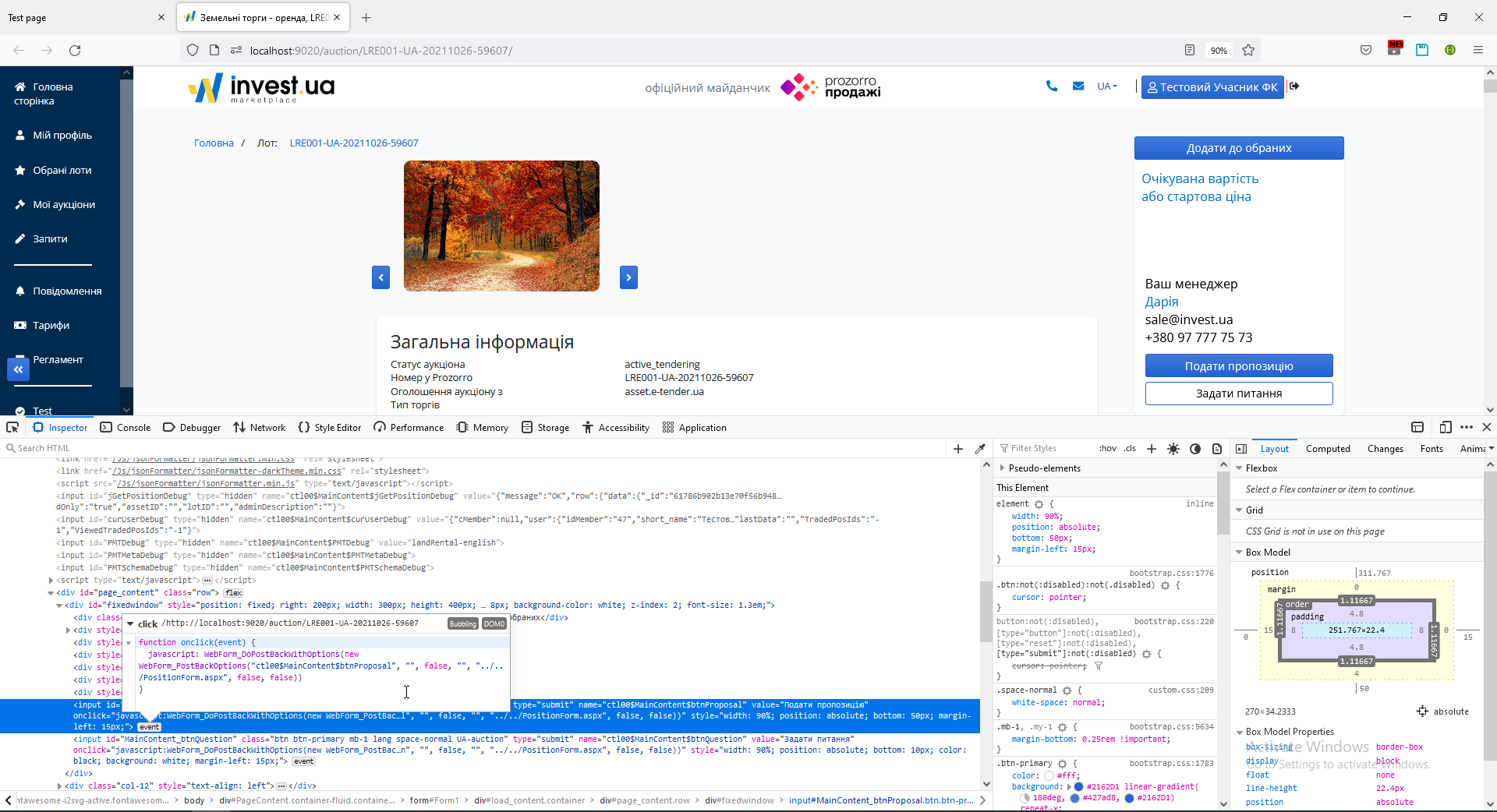Switch to the Console tab
The image size is (1497, 812).
pos(126,427)
